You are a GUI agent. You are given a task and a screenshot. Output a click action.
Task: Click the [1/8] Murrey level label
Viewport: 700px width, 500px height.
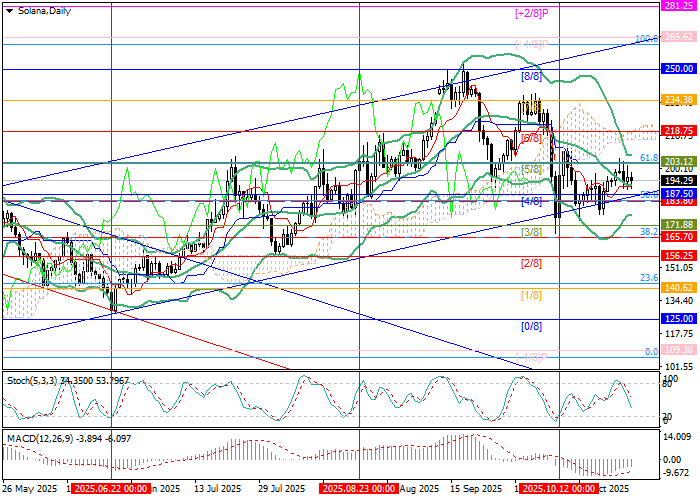click(531, 296)
